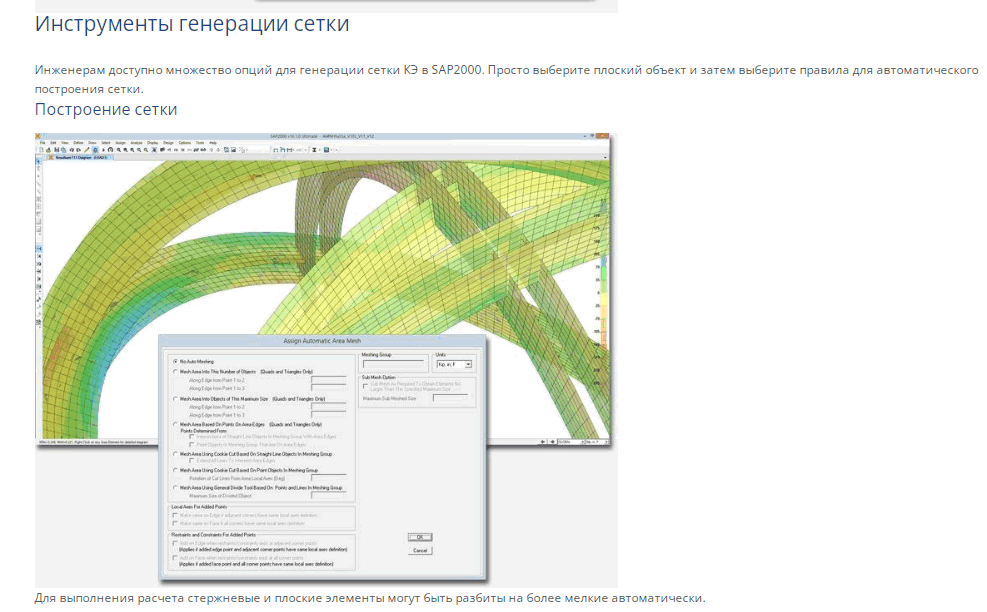Click the Maximum Sub Meshed Size field

point(450,398)
